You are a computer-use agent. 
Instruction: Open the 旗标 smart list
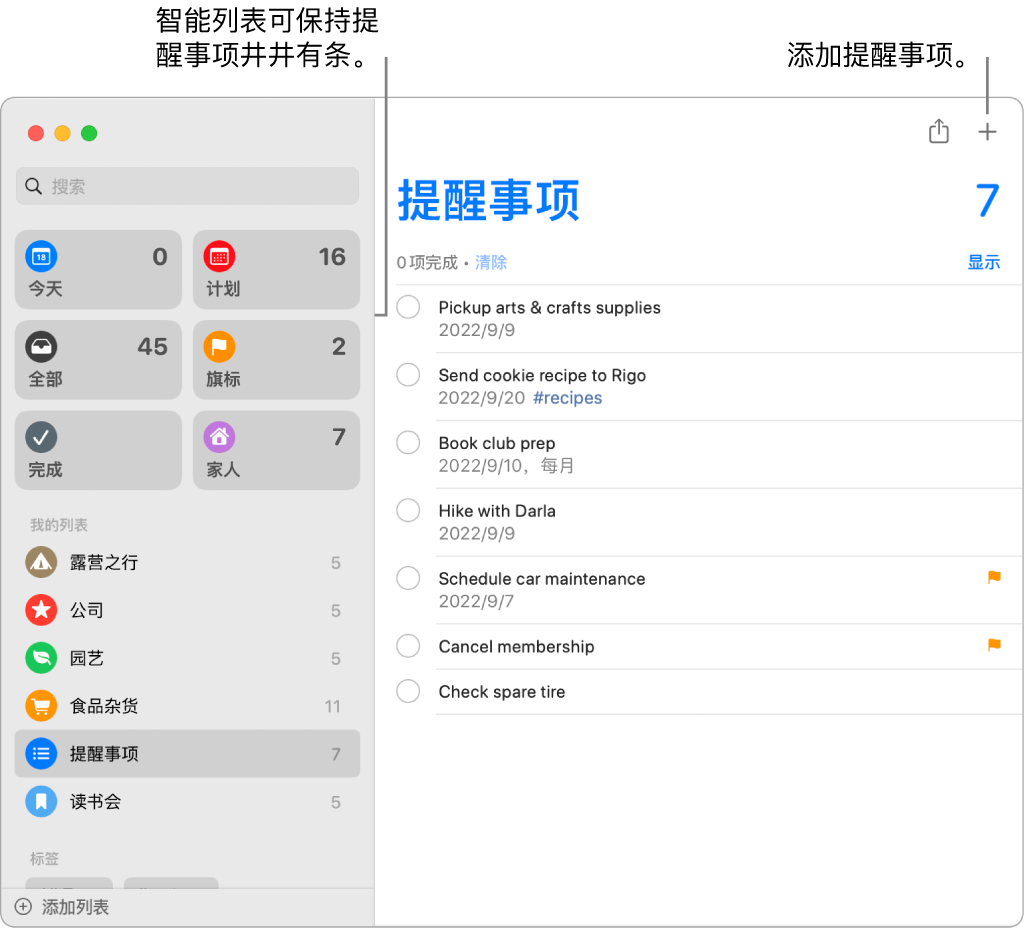pyautogui.click(x=276, y=360)
